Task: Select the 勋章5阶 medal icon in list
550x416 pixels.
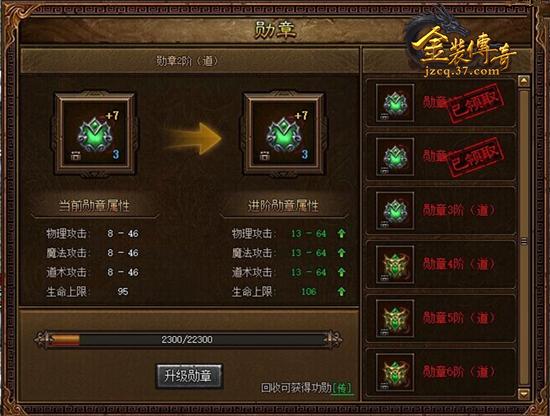Action: pyautogui.click(x=395, y=318)
